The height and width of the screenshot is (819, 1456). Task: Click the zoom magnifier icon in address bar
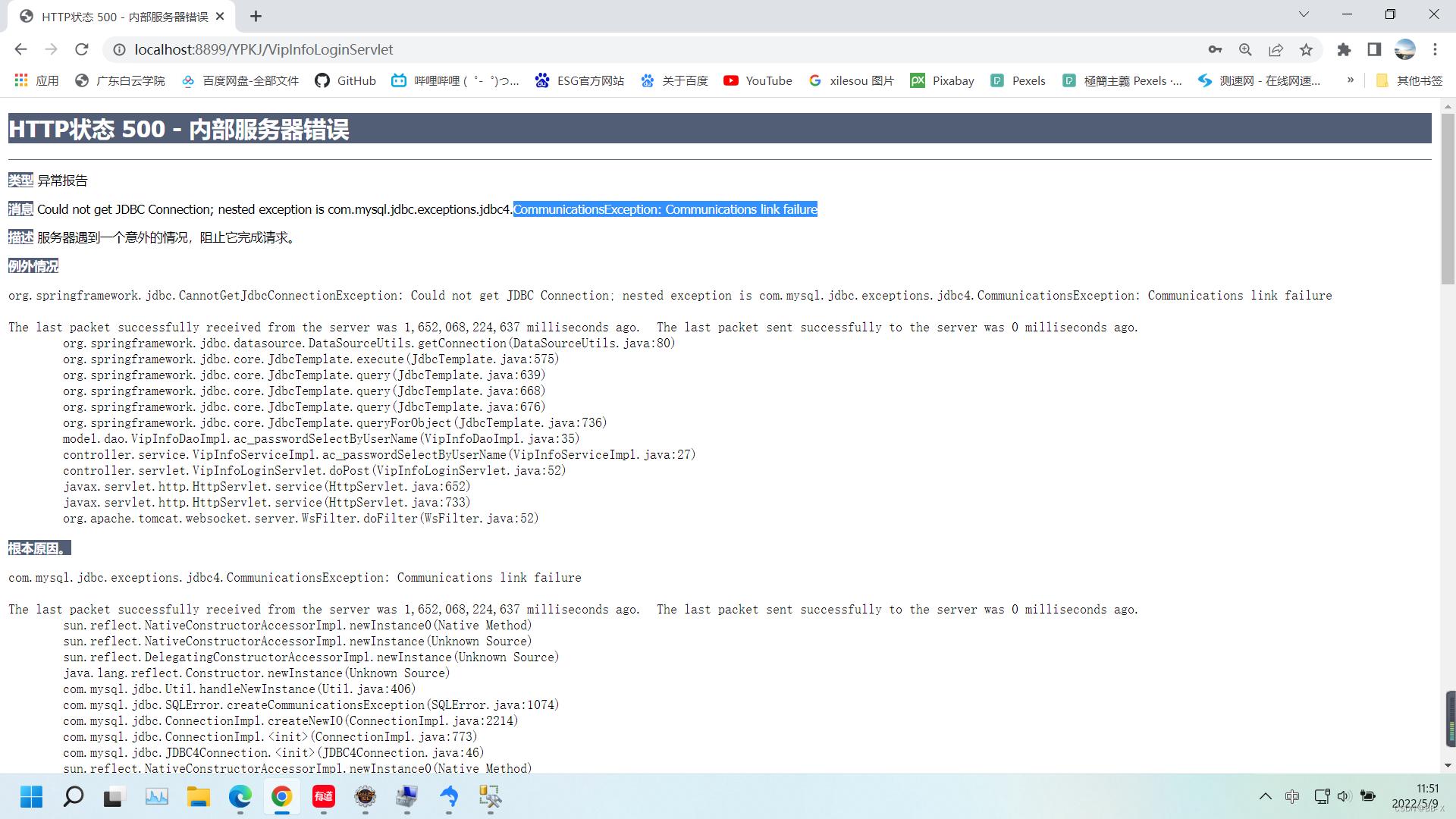(1245, 49)
